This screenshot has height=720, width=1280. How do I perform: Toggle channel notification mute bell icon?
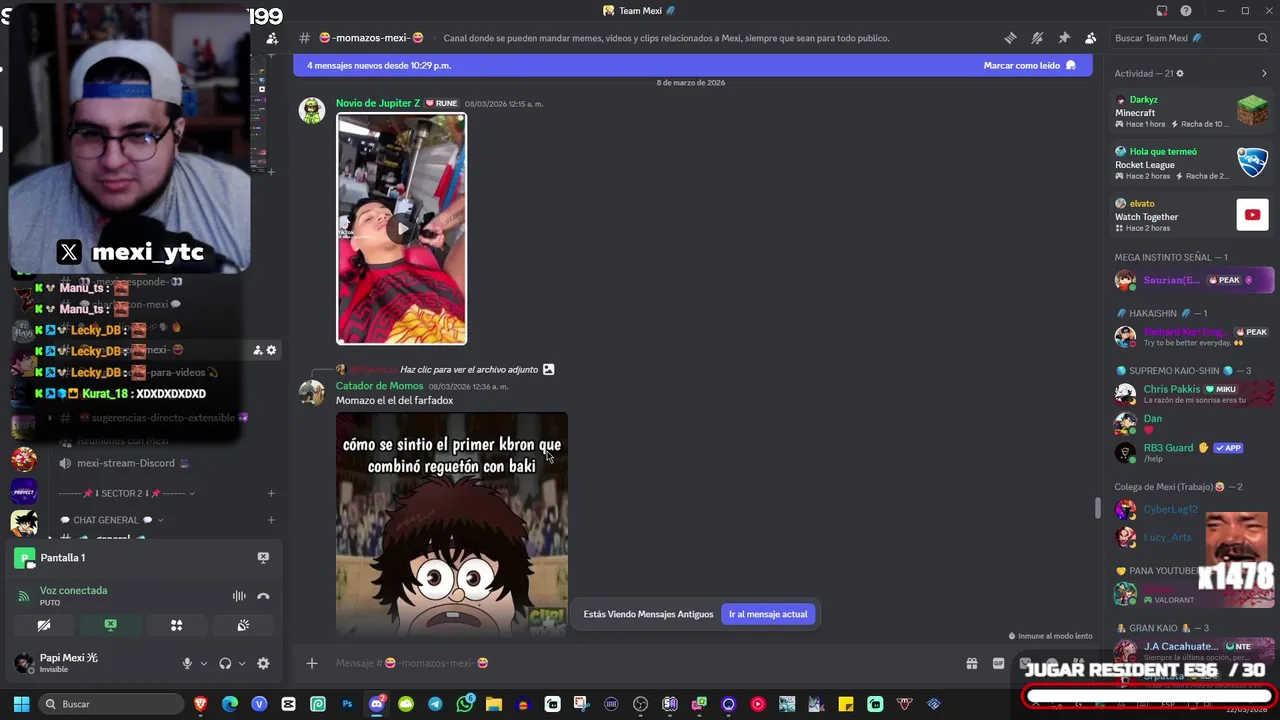tap(1037, 38)
